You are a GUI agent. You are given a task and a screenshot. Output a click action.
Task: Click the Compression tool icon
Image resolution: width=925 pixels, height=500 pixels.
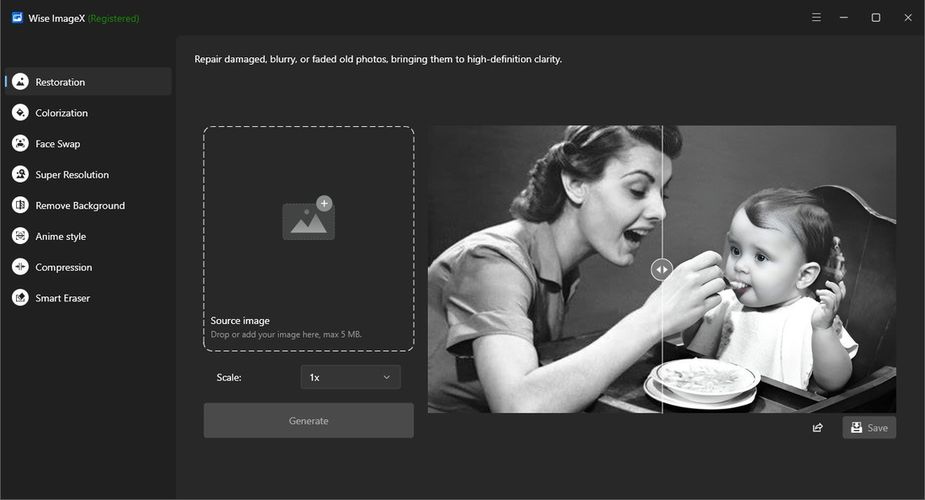click(20, 267)
